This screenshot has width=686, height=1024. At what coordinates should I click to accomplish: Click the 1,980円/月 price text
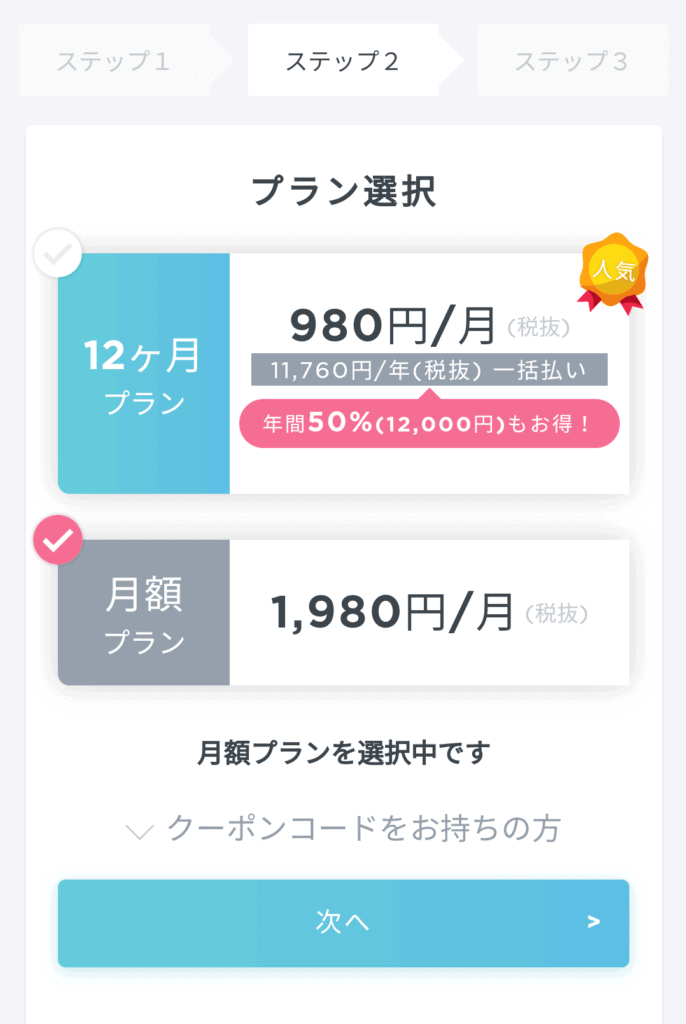pos(393,612)
